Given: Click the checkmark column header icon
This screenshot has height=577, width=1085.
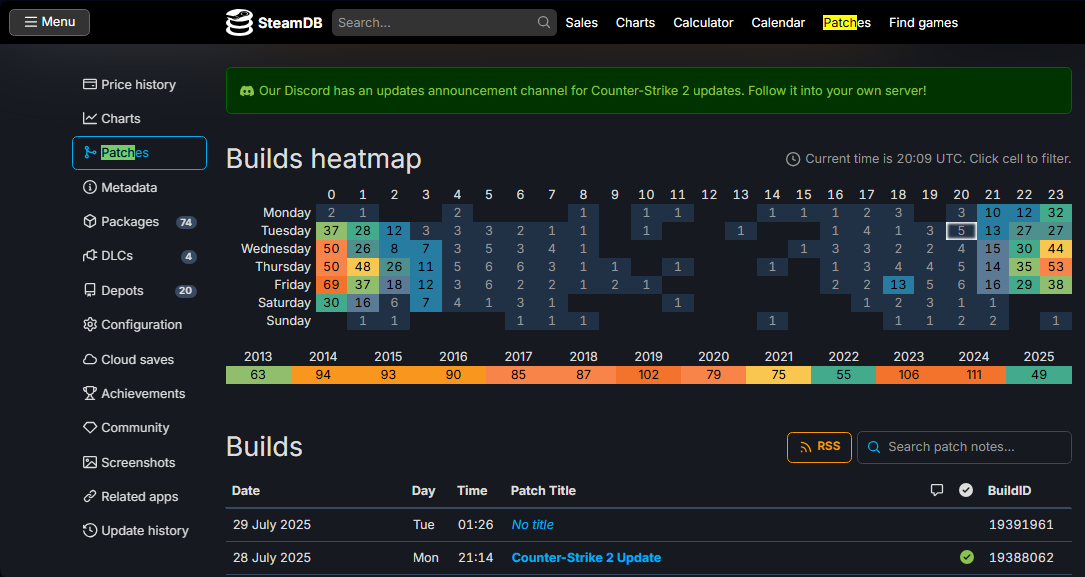Looking at the screenshot, I should coord(966,491).
